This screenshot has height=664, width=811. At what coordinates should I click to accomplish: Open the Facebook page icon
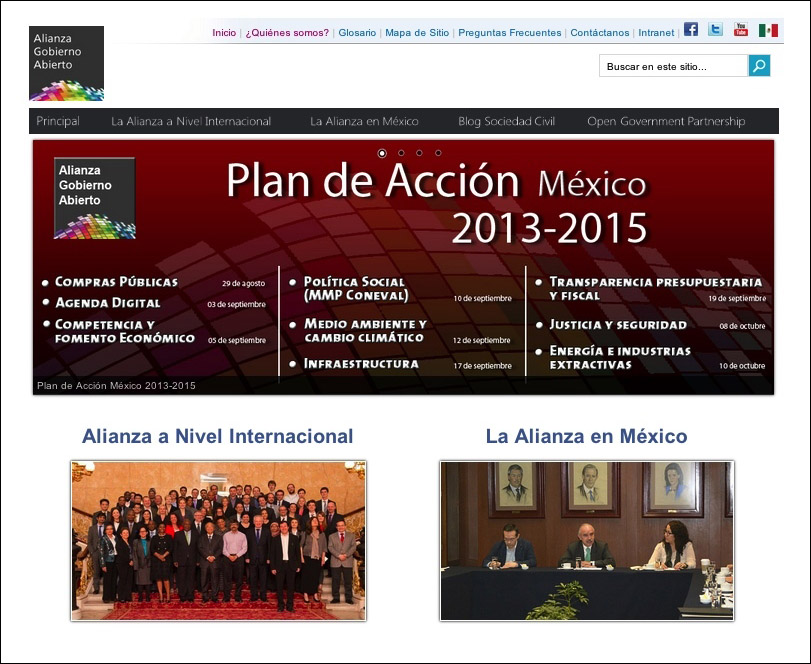[690, 29]
